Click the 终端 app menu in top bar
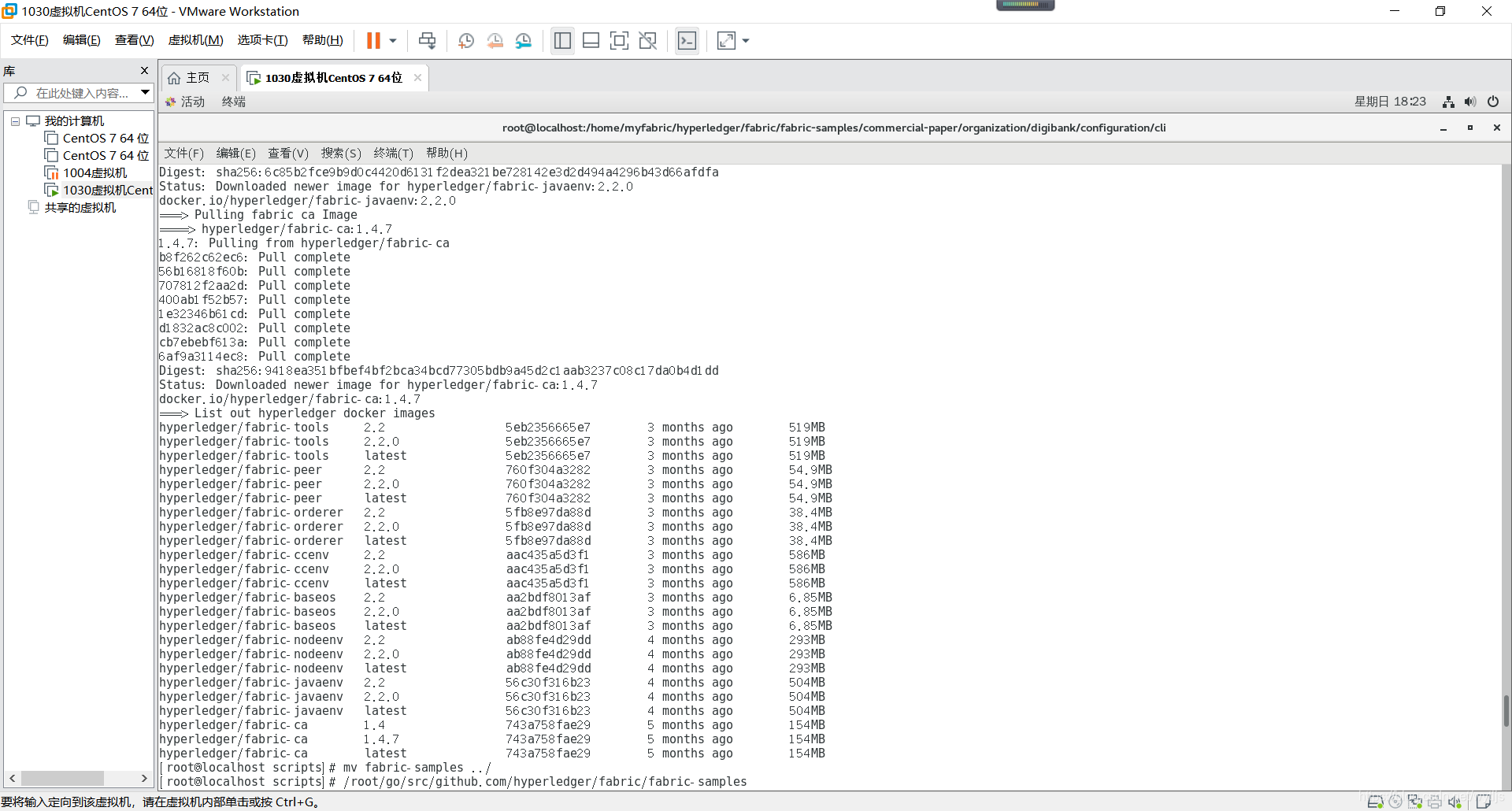Image resolution: width=1512 pixels, height=811 pixels. pyautogui.click(x=234, y=102)
